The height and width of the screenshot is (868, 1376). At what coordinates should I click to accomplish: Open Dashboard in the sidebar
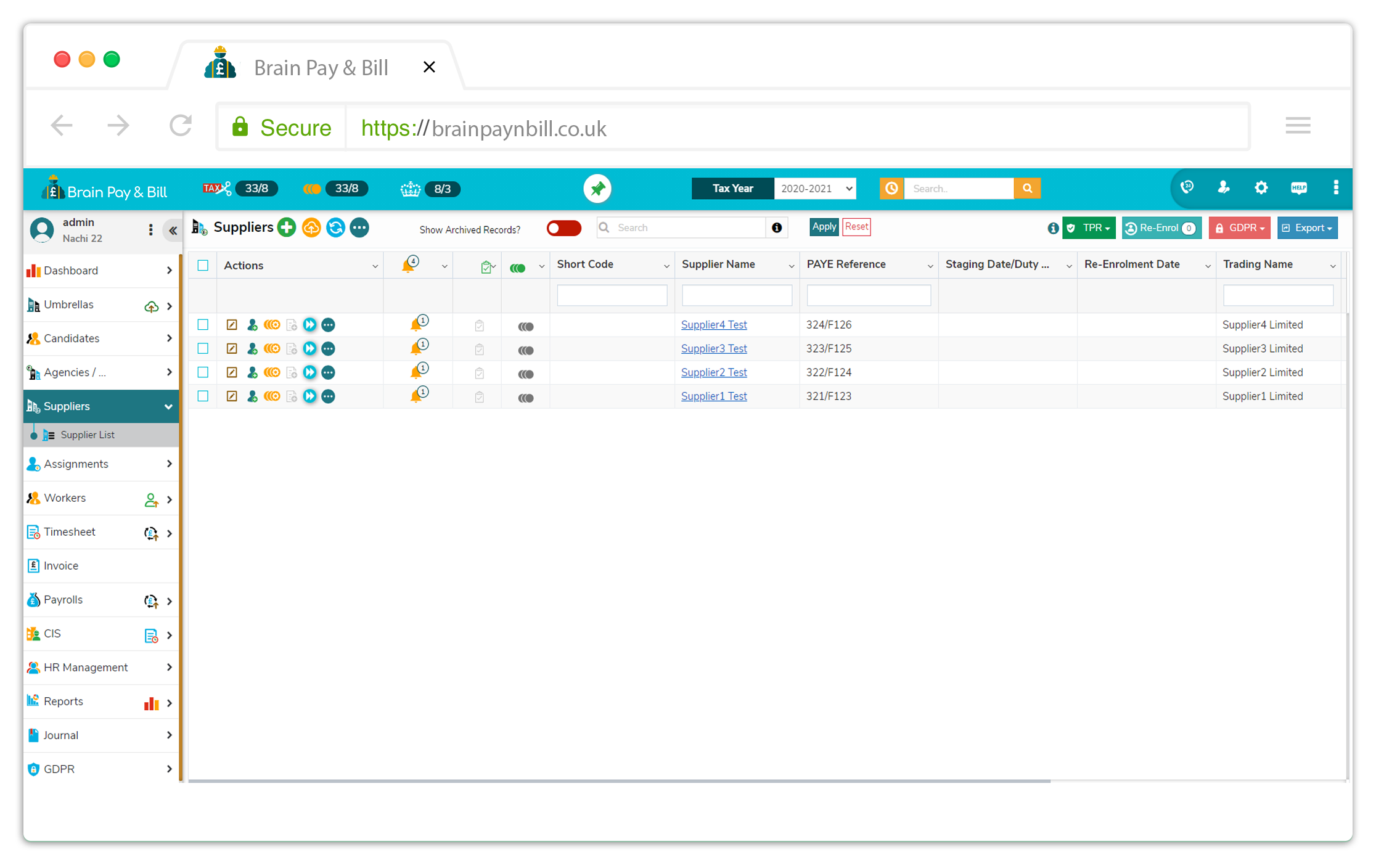click(101, 271)
